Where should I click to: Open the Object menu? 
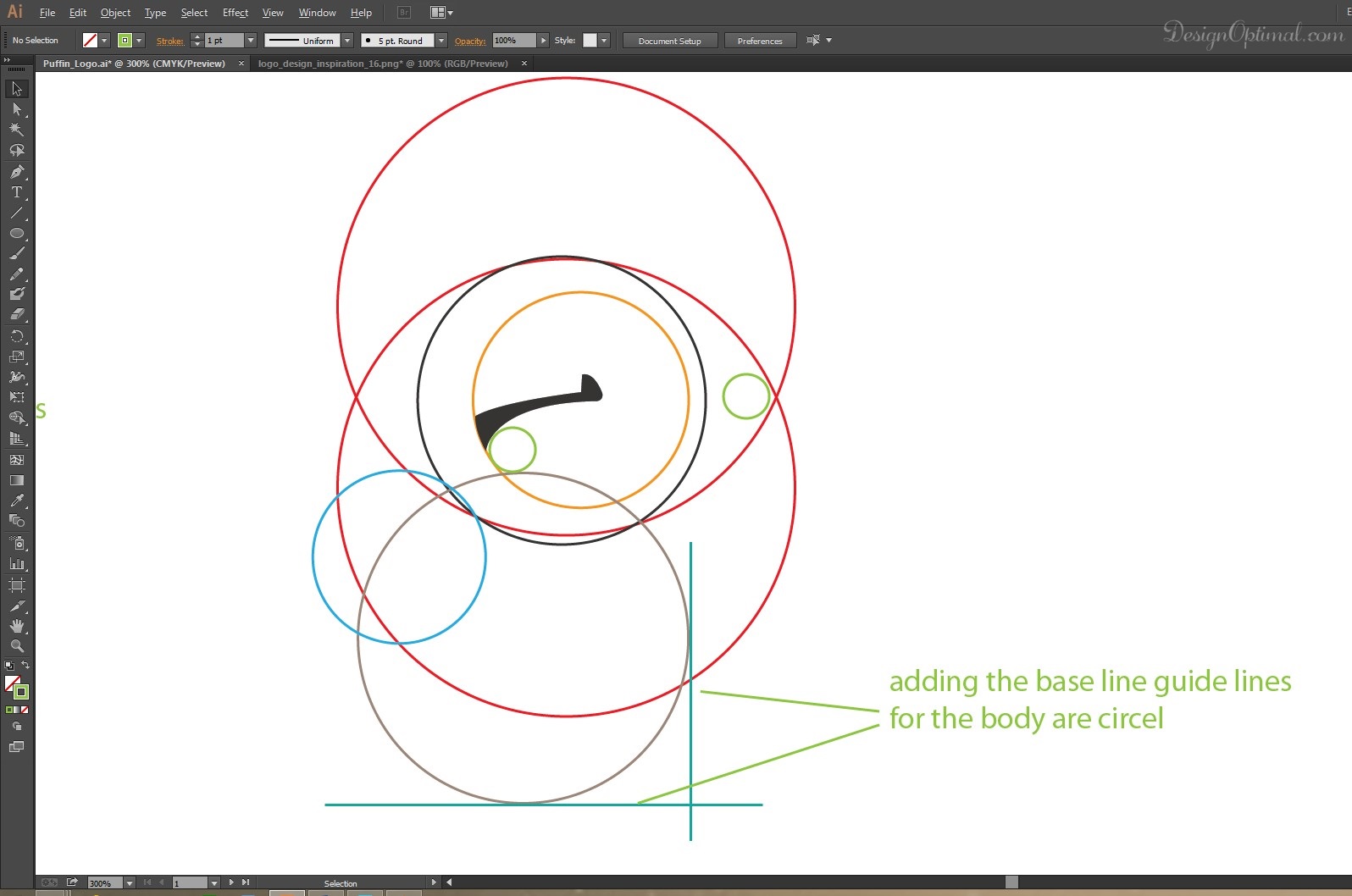(x=115, y=13)
